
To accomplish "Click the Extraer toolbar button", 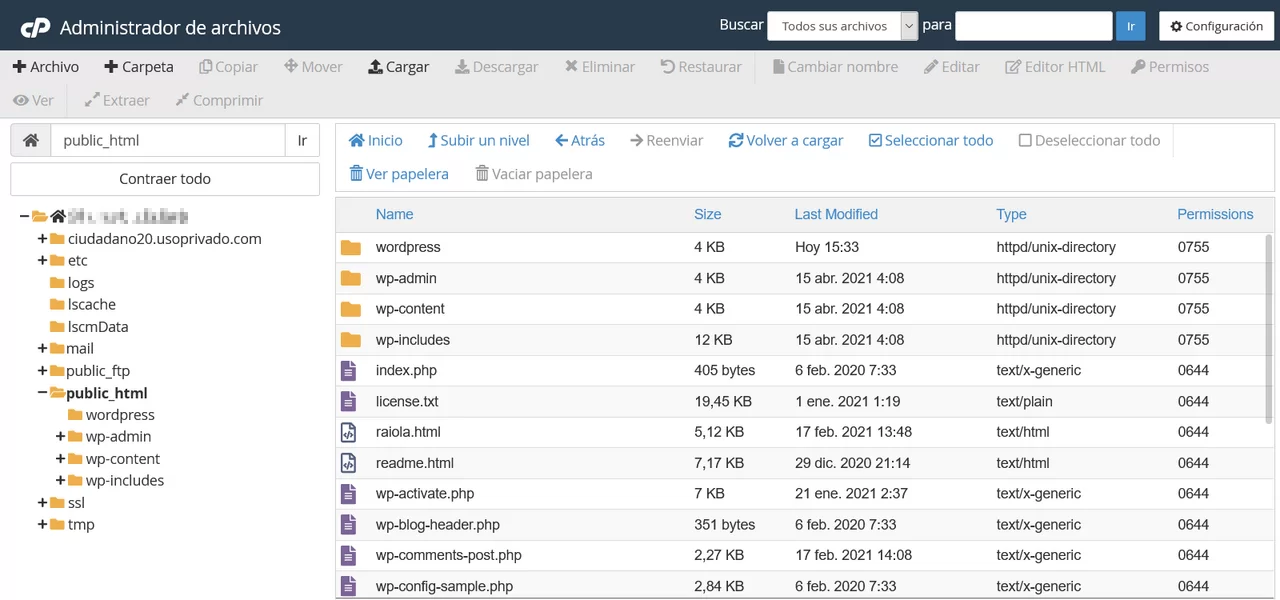I will click(117, 101).
